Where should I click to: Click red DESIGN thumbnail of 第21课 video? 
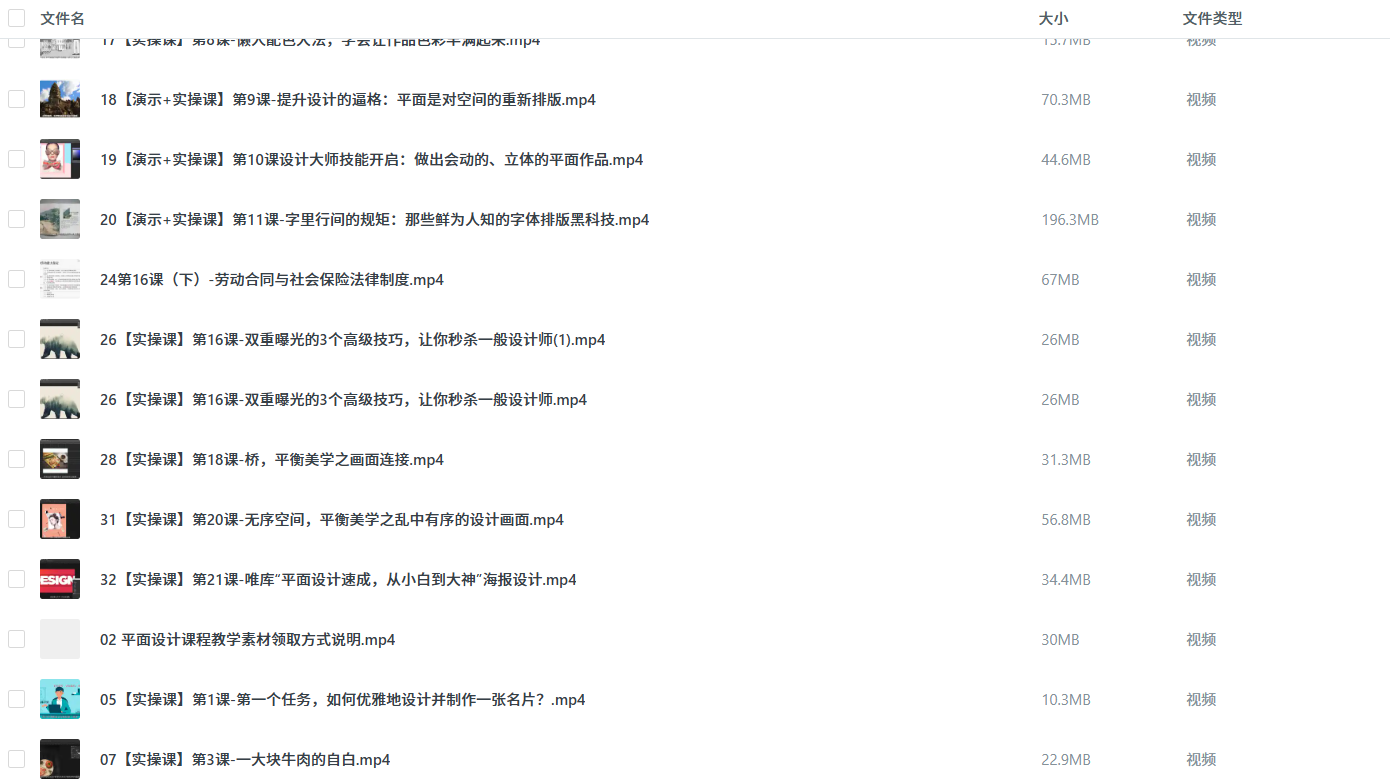(x=60, y=579)
